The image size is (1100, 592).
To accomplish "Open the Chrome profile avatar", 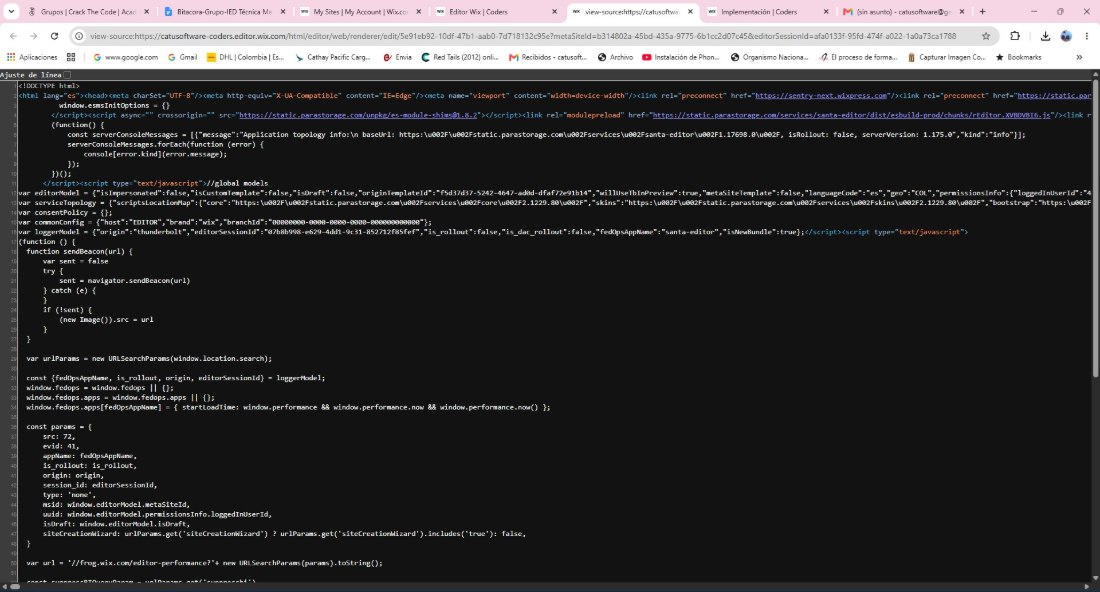I will tap(1066, 36).
